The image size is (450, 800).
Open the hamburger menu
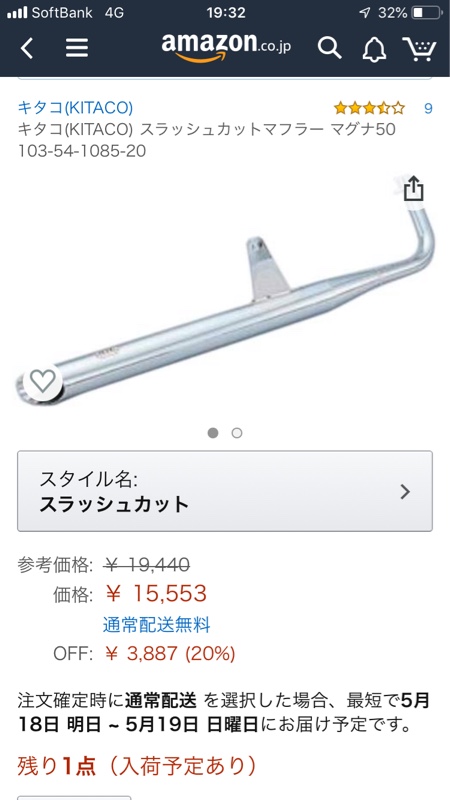click(77, 48)
